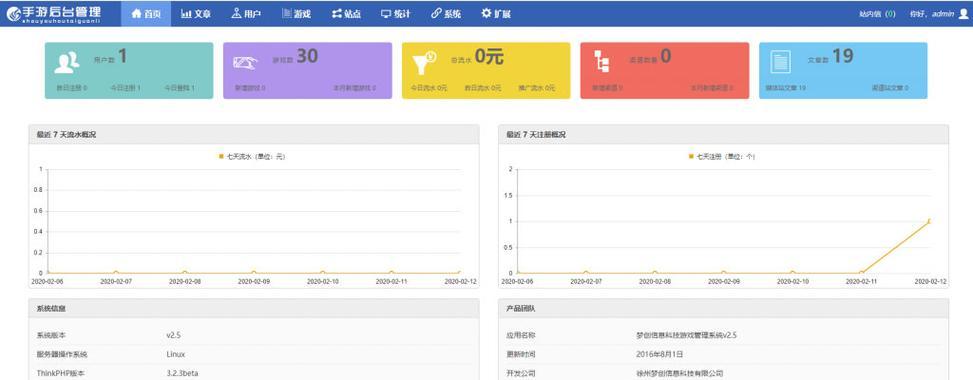
Task: Open the 系统 menu
Action: (x=446, y=14)
